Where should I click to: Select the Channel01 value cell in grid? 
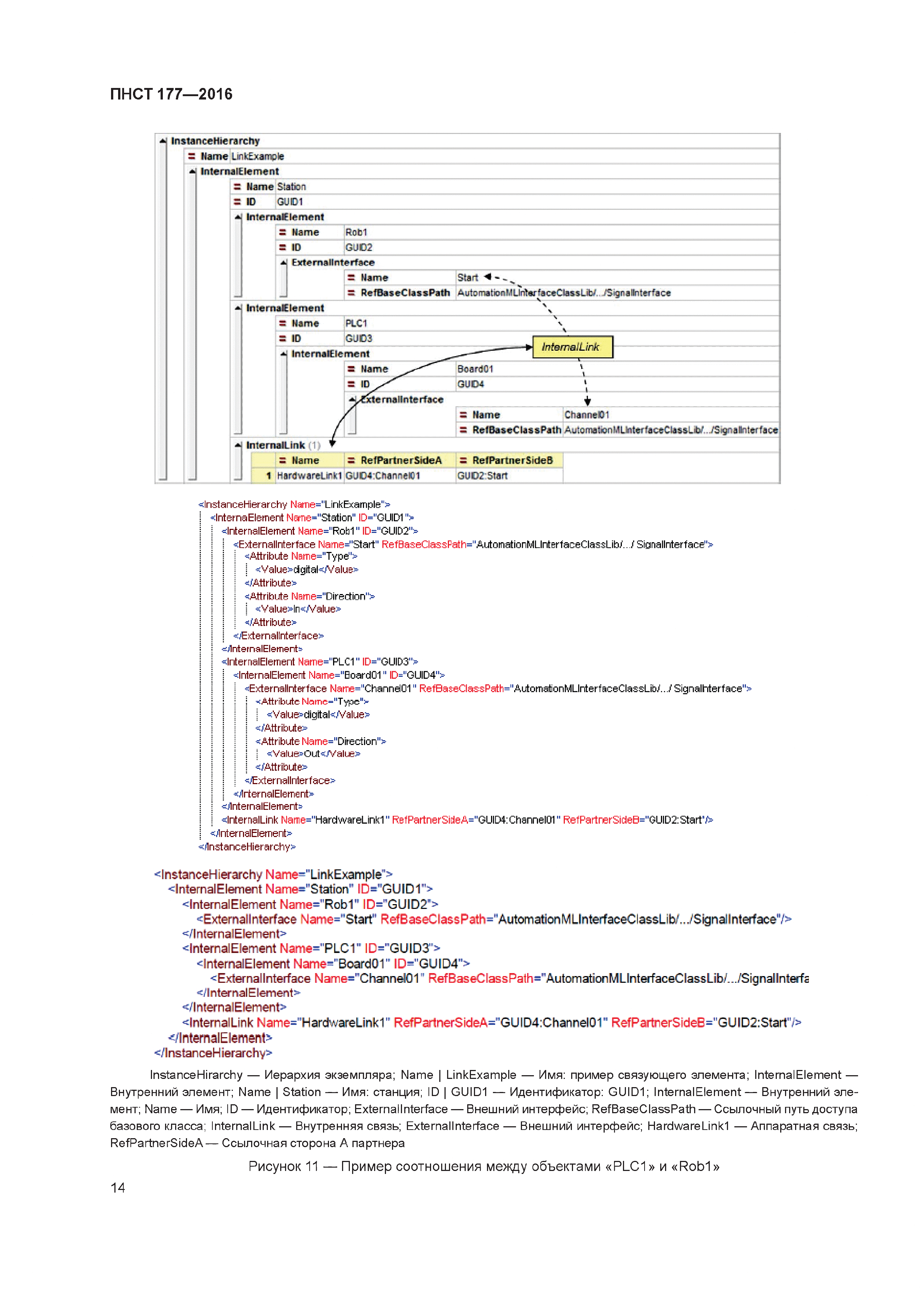(x=671, y=415)
